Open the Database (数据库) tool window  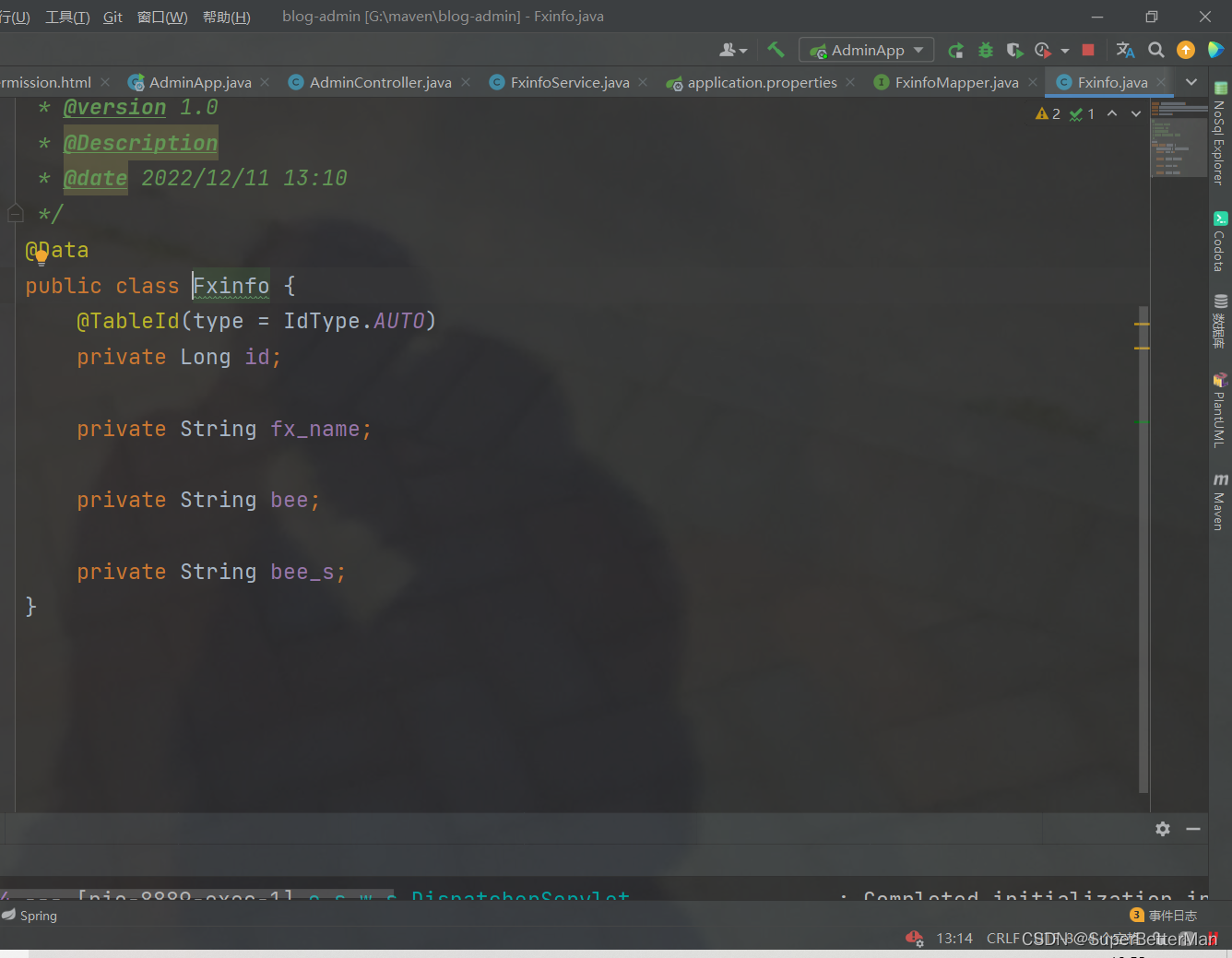(x=1220, y=321)
